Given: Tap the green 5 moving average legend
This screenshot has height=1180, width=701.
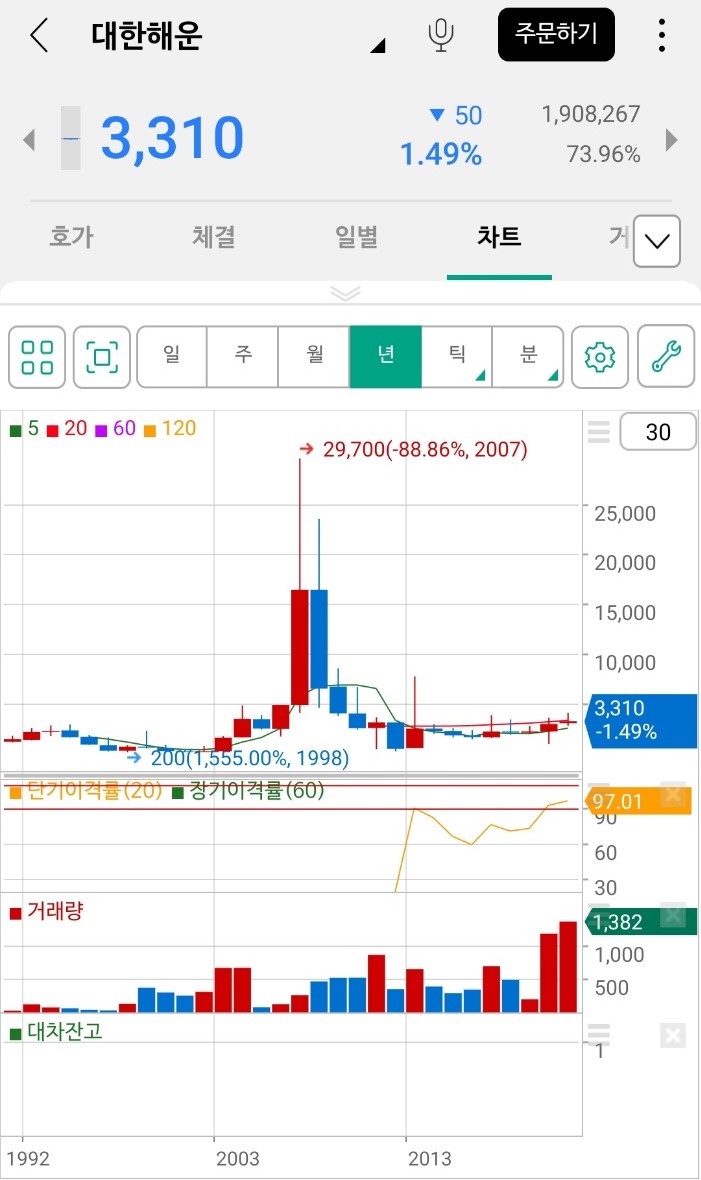Looking at the screenshot, I should pos(25,429).
